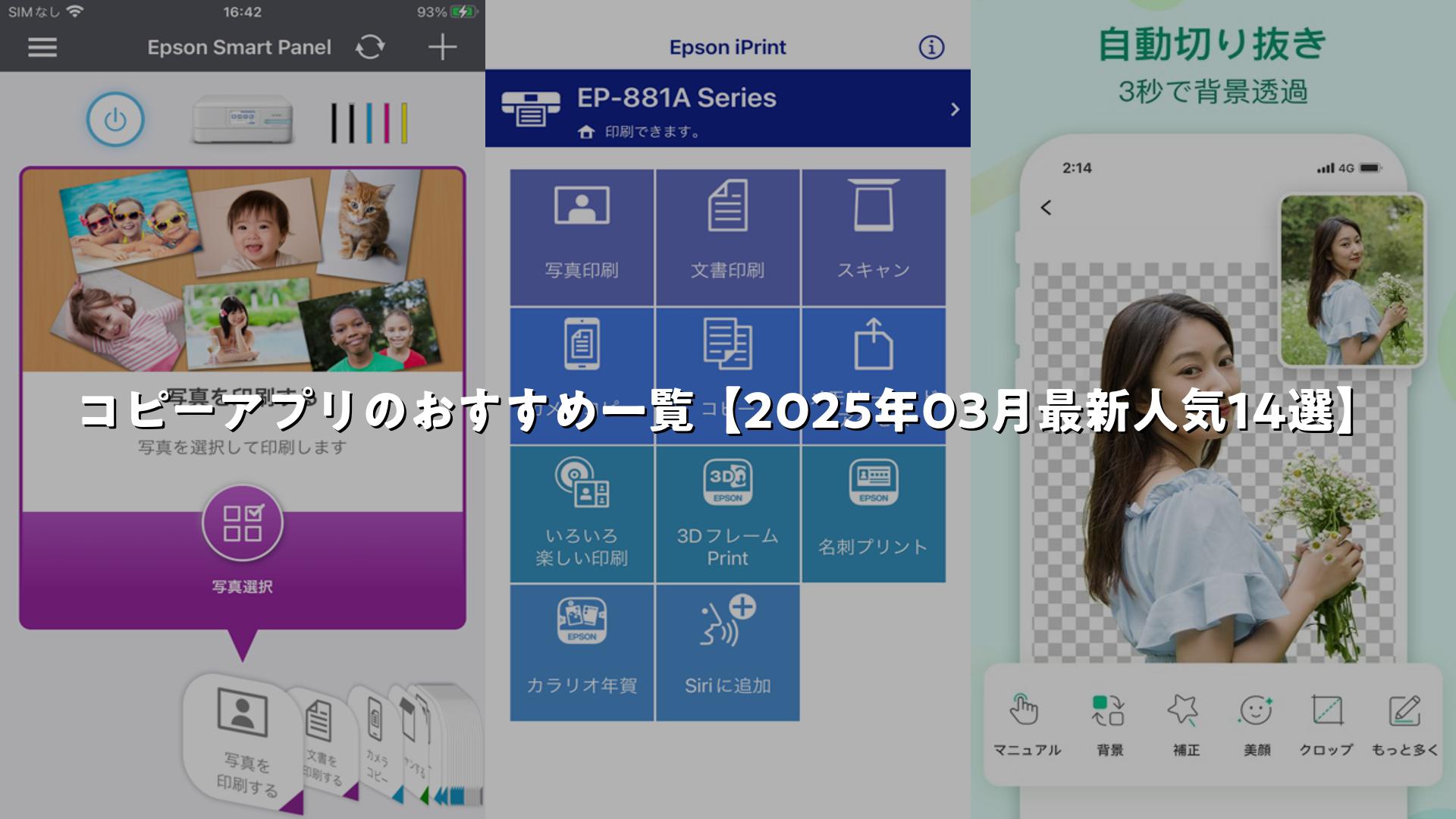The width and height of the screenshot is (1456, 819).
Task: Open カラリオ年賀 tile
Action: tap(582, 653)
